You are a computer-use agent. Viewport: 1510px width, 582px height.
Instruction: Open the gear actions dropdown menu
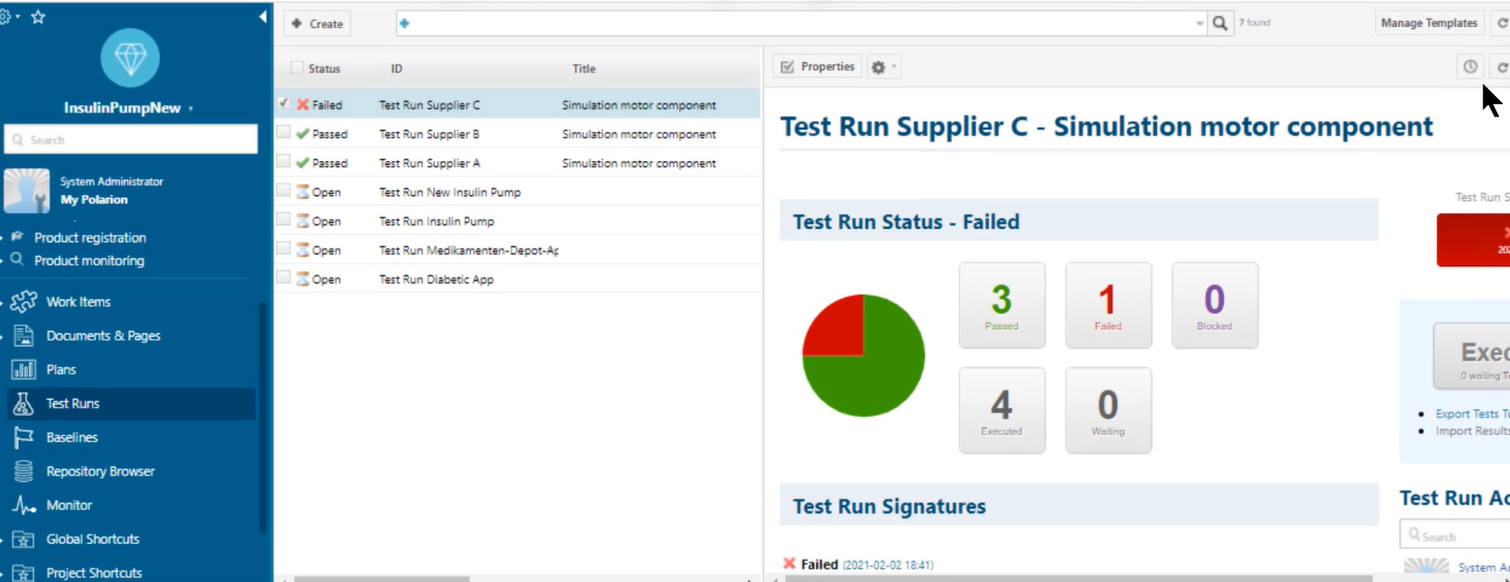[x=883, y=67]
